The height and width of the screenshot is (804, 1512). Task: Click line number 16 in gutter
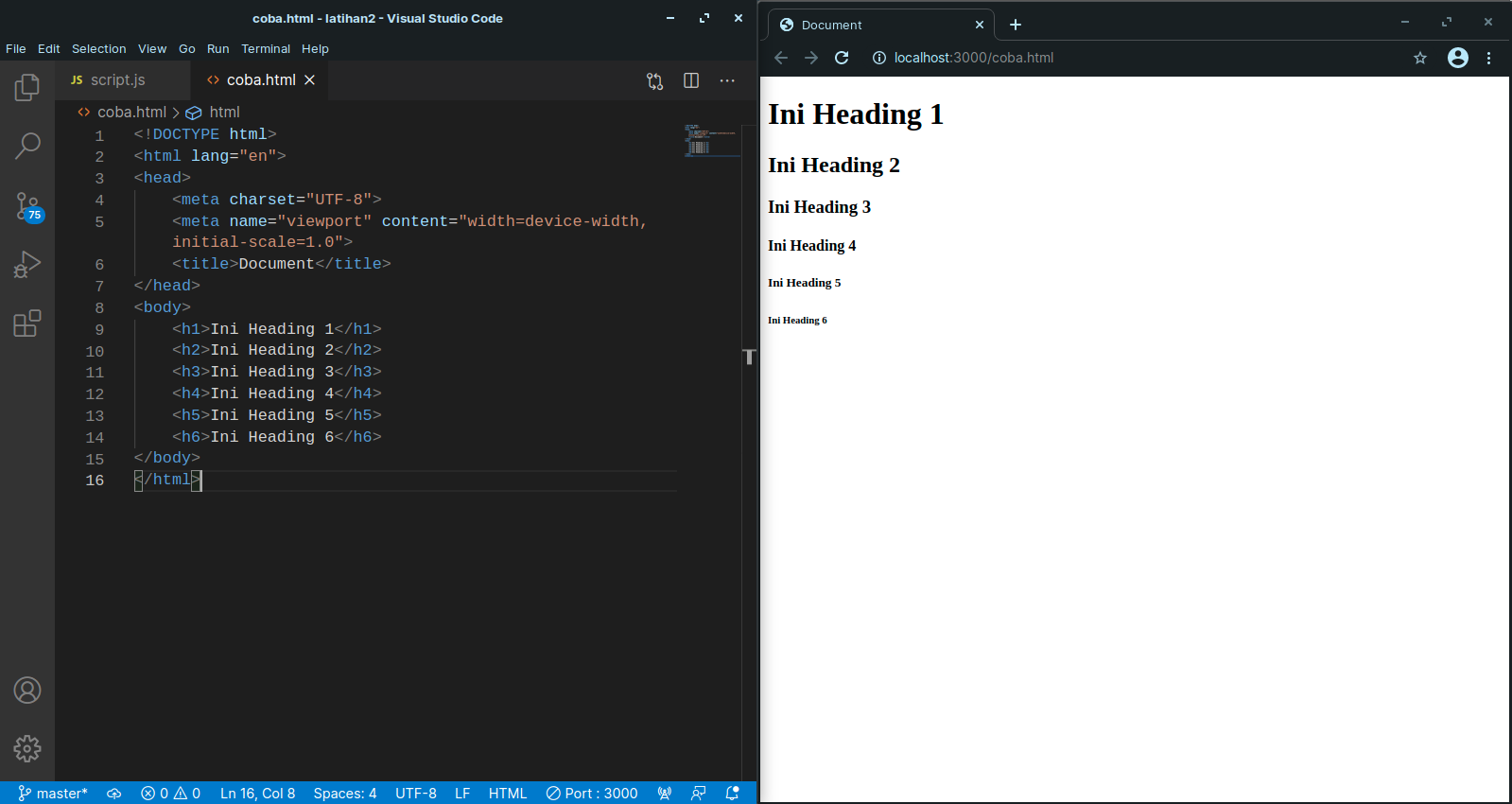point(95,481)
